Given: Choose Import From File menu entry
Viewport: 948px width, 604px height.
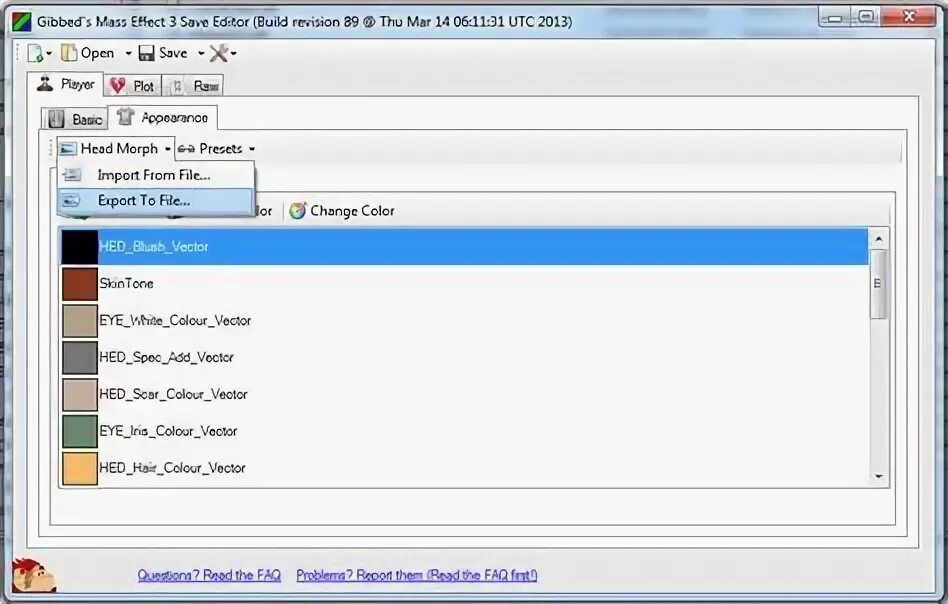Looking at the screenshot, I should coord(156,175).
